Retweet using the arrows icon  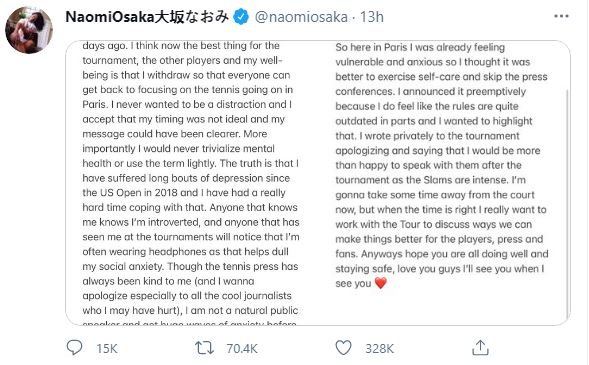click(x=204, y=348)
